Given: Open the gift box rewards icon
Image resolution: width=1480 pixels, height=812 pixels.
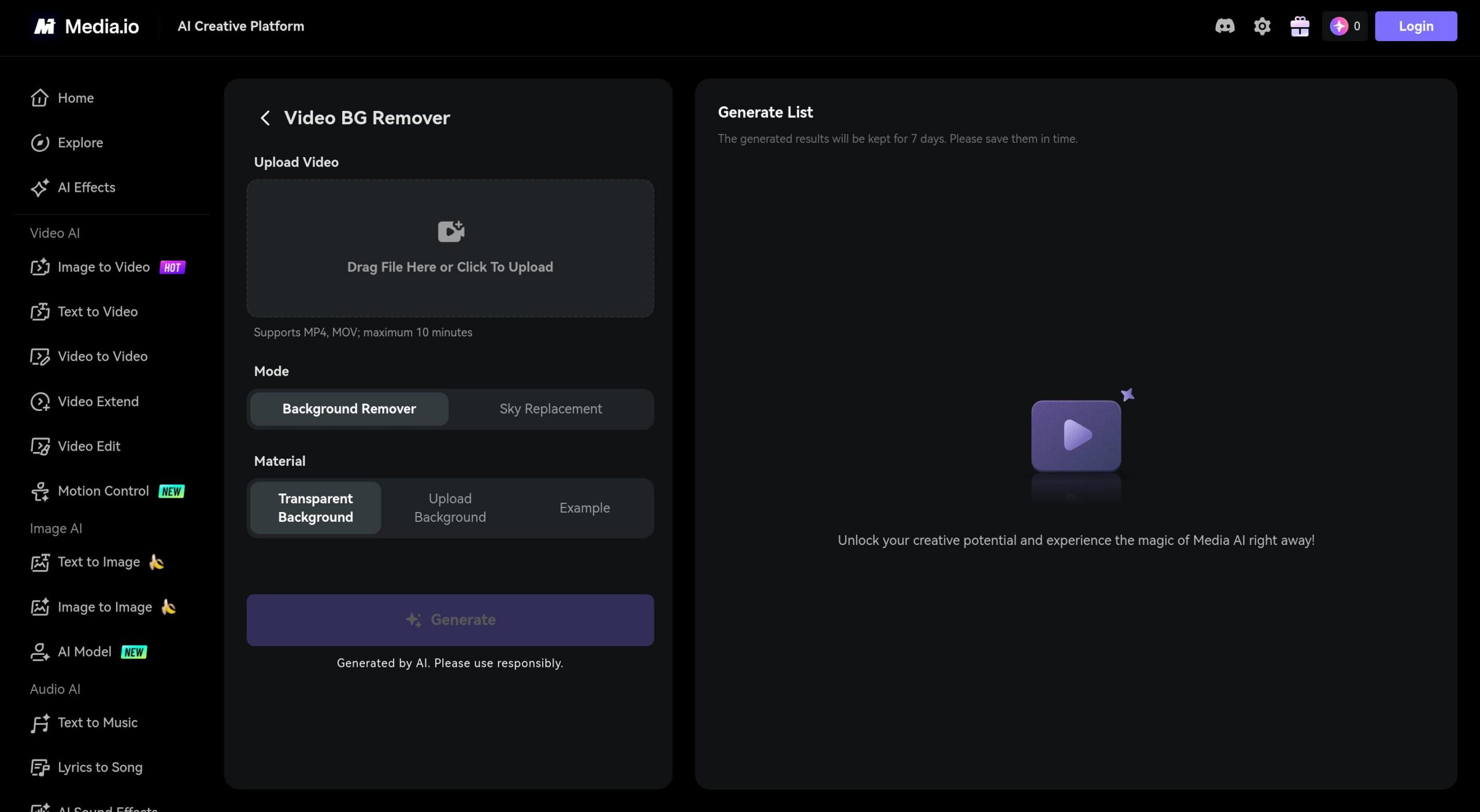Looking at the screenshot, I should pyautogui.click(x=1300, y=26).
